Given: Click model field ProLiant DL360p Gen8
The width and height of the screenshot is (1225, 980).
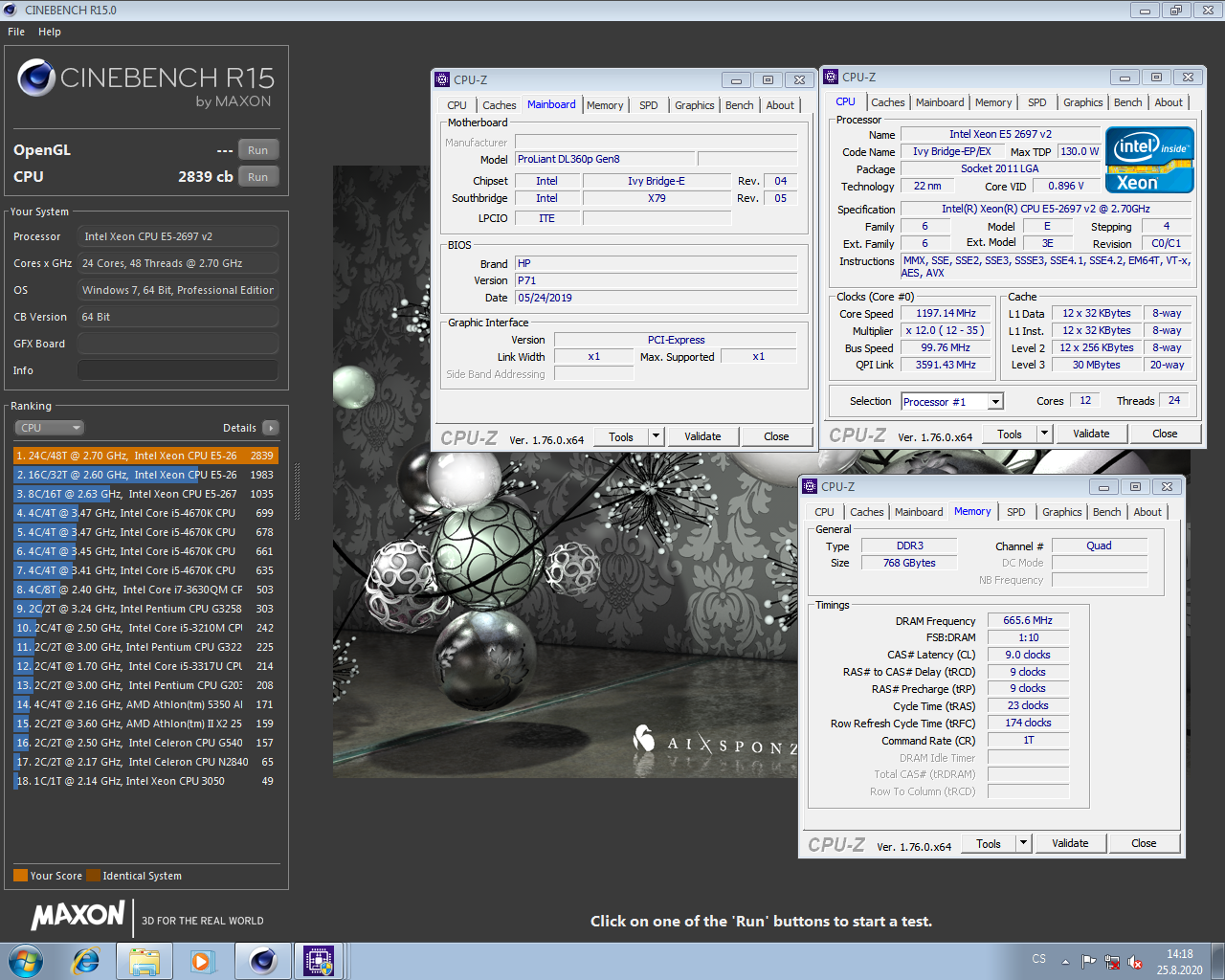Looking at the screenshot, I should (603, 159).
